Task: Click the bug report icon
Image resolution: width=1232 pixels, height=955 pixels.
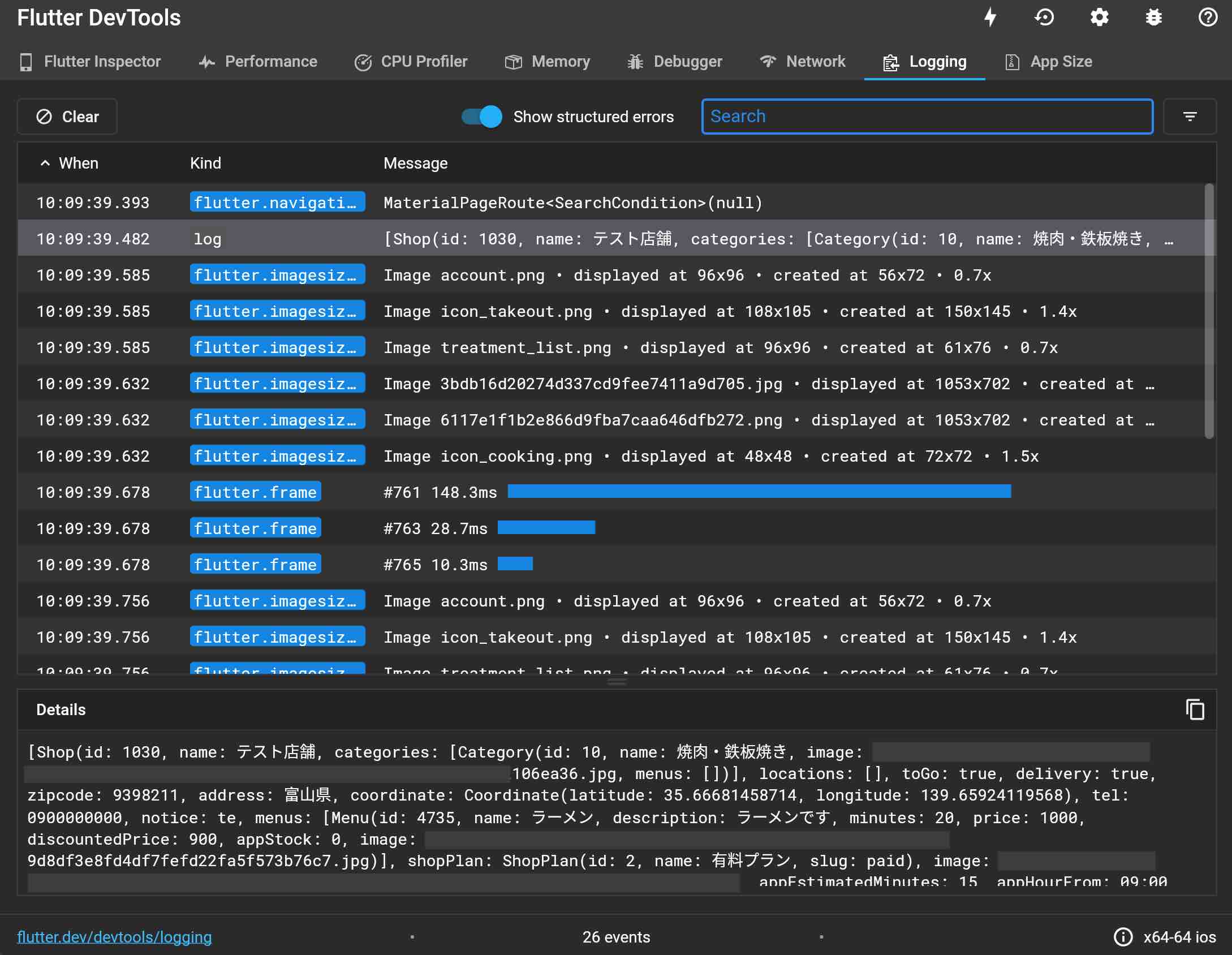Action: coord(1153,18)
